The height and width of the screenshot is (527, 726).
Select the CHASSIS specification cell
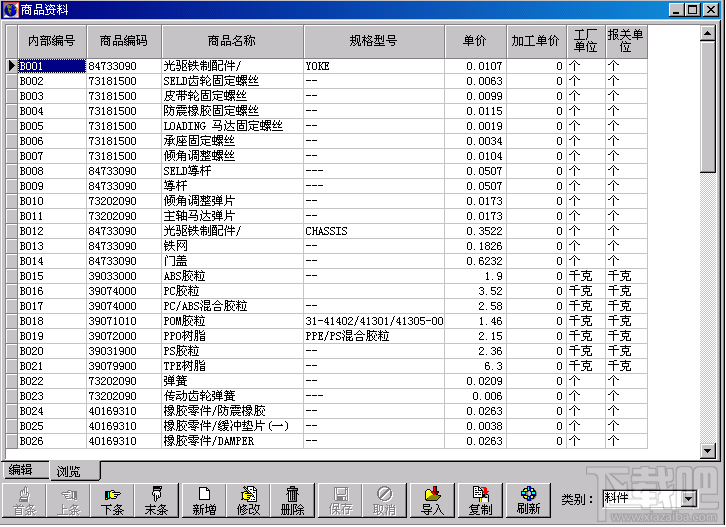(x=374, y=231)
